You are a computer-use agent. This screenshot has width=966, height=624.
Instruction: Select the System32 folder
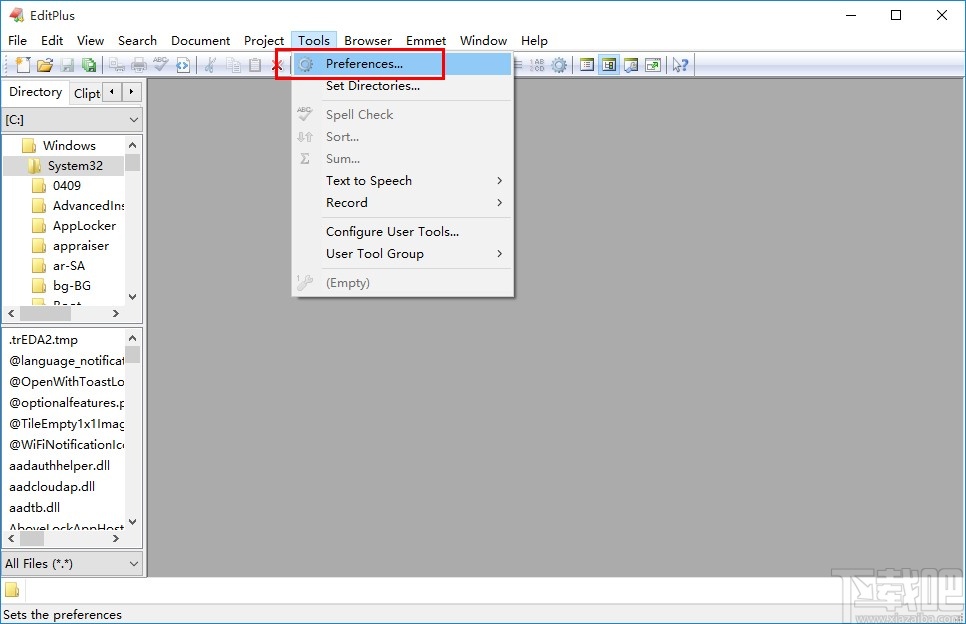pos(75,166)
